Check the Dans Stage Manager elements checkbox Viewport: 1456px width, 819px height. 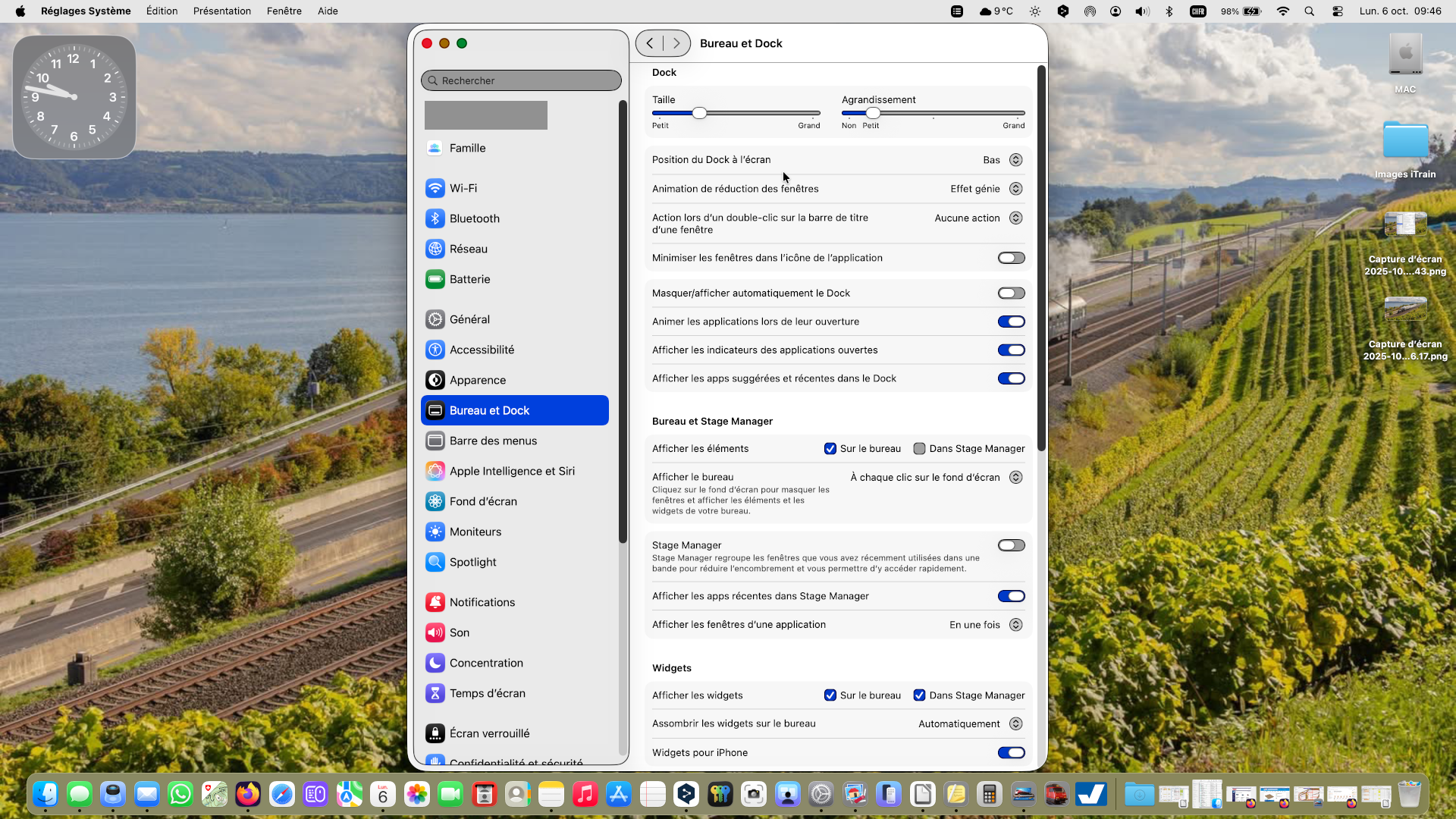click(x=919, y=449)
